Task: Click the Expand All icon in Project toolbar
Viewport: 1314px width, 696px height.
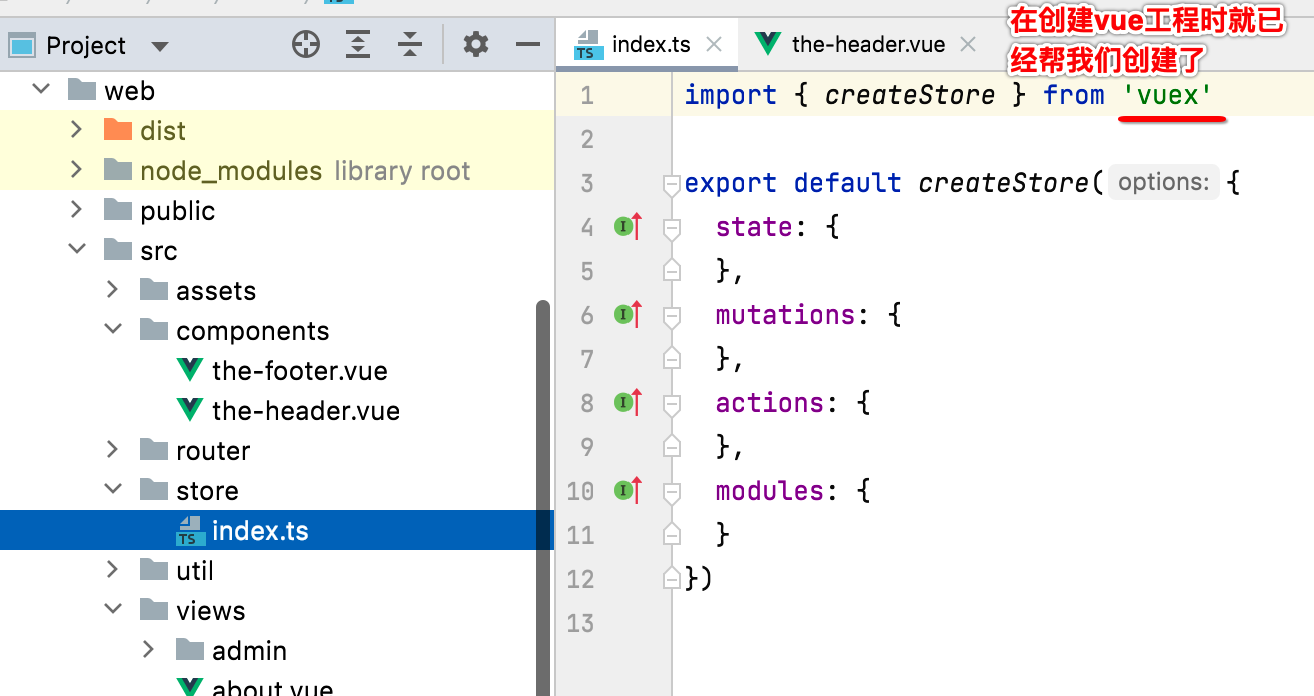Action: [358, 44]
